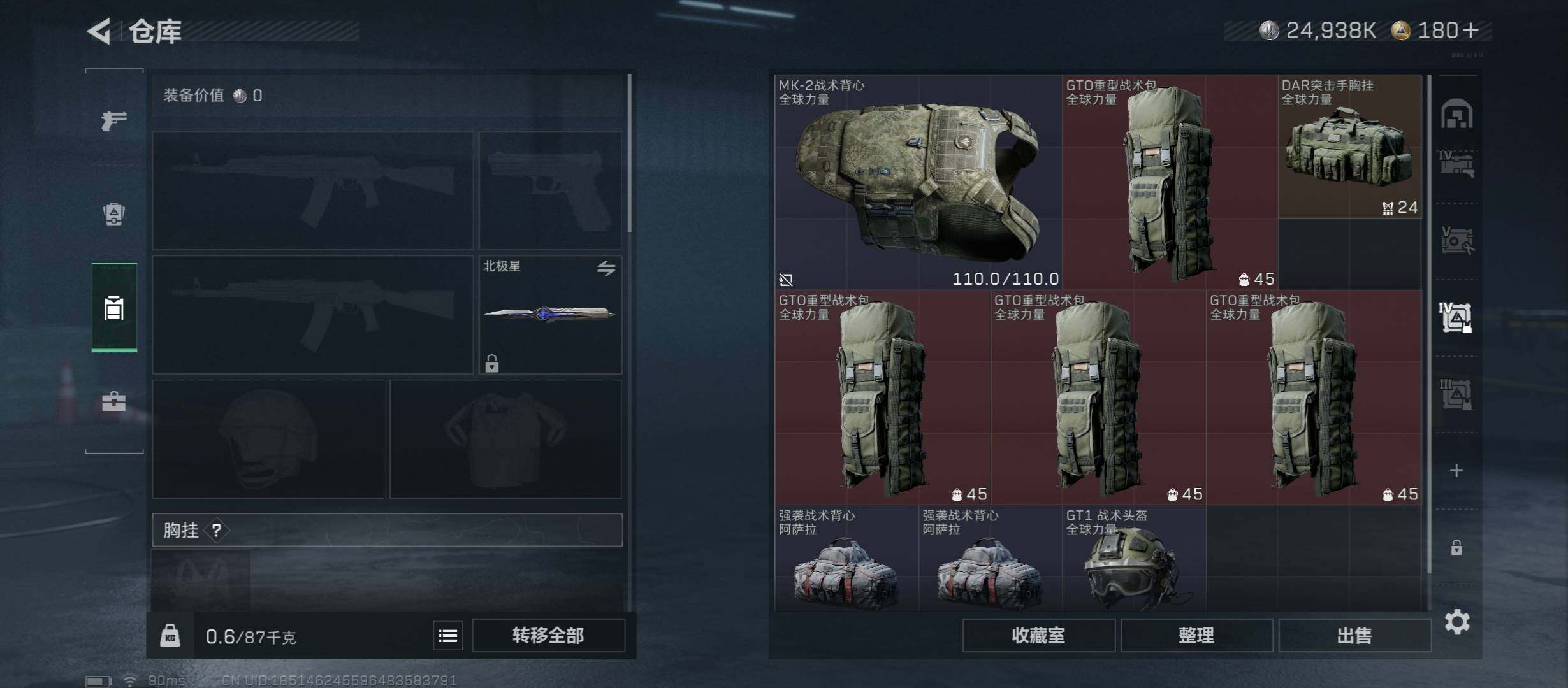Open the main warehouse storage icon on the right sidebar

[1456, 113]
